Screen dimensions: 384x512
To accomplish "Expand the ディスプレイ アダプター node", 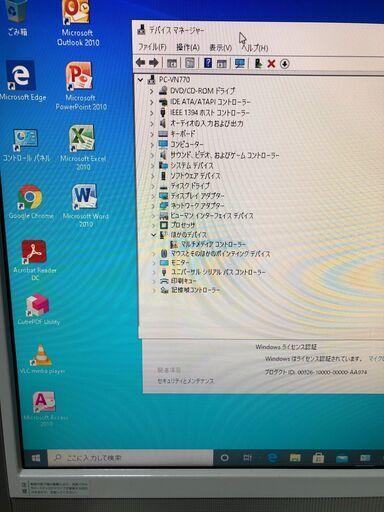I will pos(153,196).
